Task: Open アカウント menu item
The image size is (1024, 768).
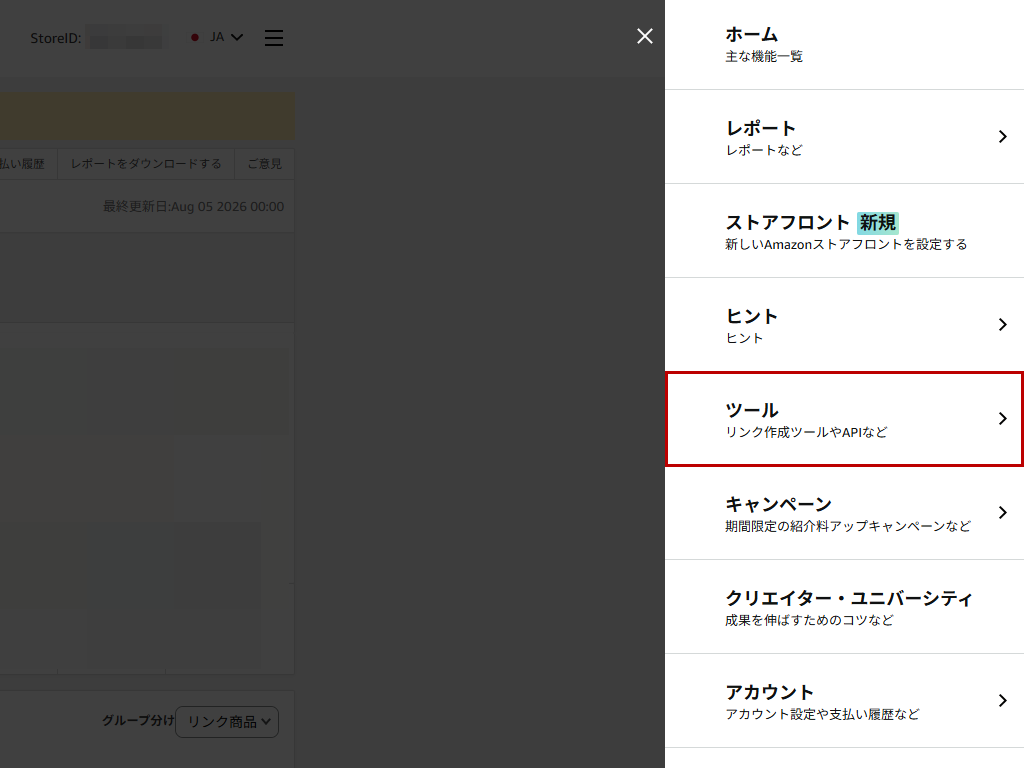Action: click(x=844, y=701)
